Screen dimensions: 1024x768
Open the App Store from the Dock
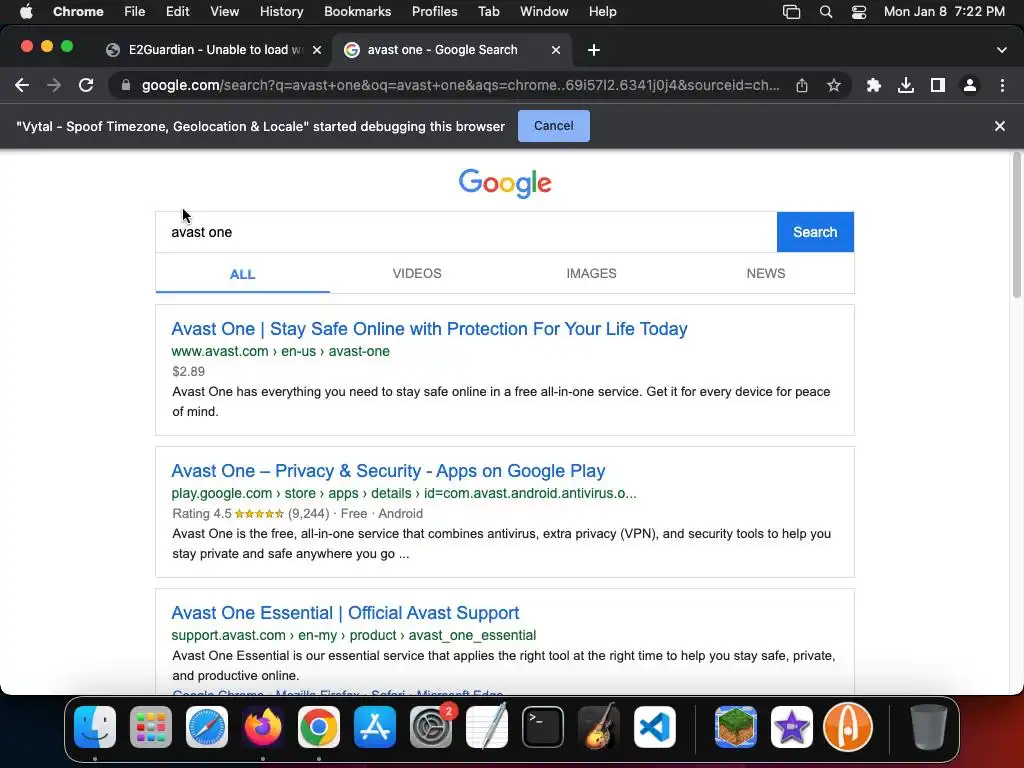[375, 727]
